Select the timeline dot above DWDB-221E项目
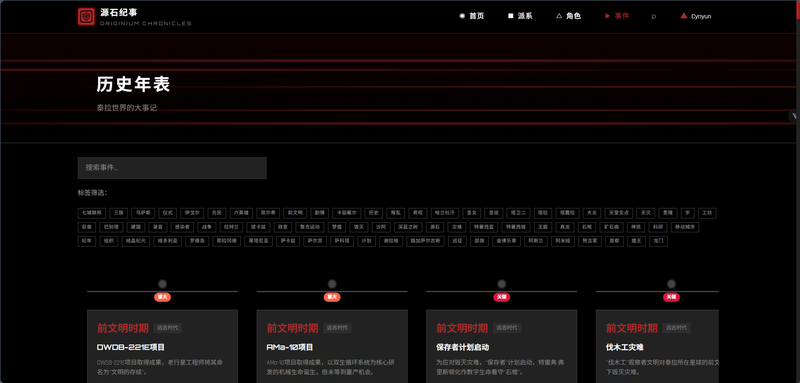 [x=162, y=284]
